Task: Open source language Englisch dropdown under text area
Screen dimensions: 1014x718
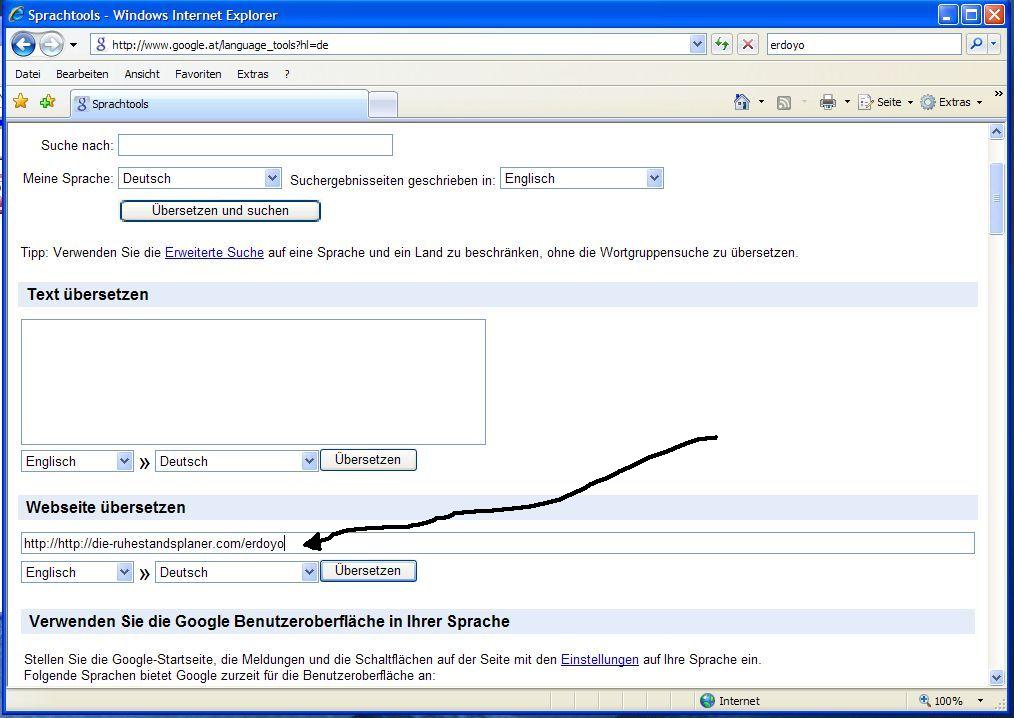Action: coord(77,461)
